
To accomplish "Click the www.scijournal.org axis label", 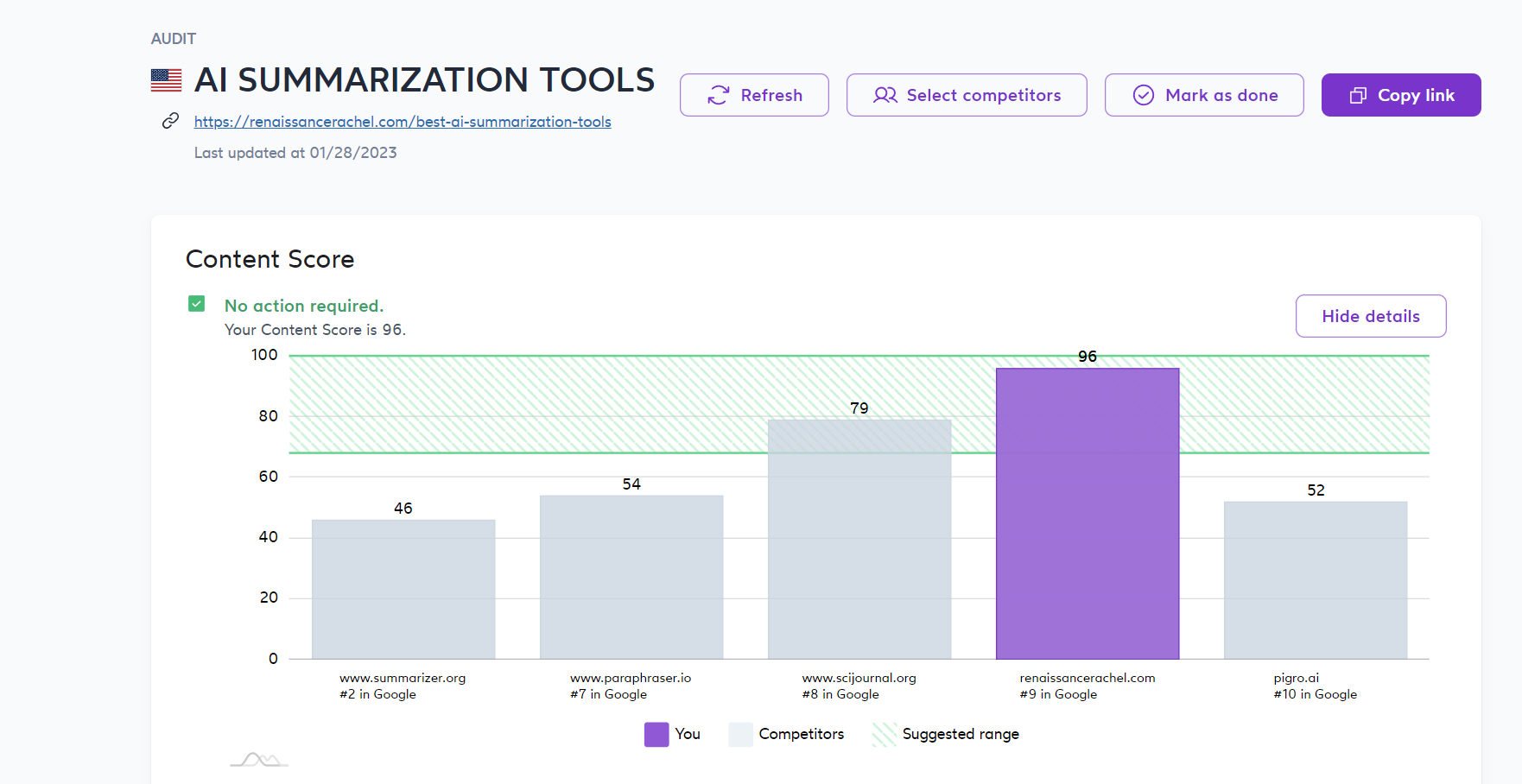I will click(859, 678).
